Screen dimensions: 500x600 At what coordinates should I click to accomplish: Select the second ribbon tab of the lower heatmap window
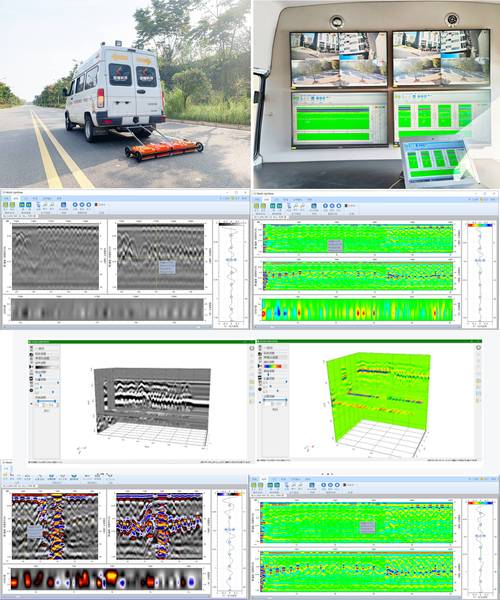[264, 479]
